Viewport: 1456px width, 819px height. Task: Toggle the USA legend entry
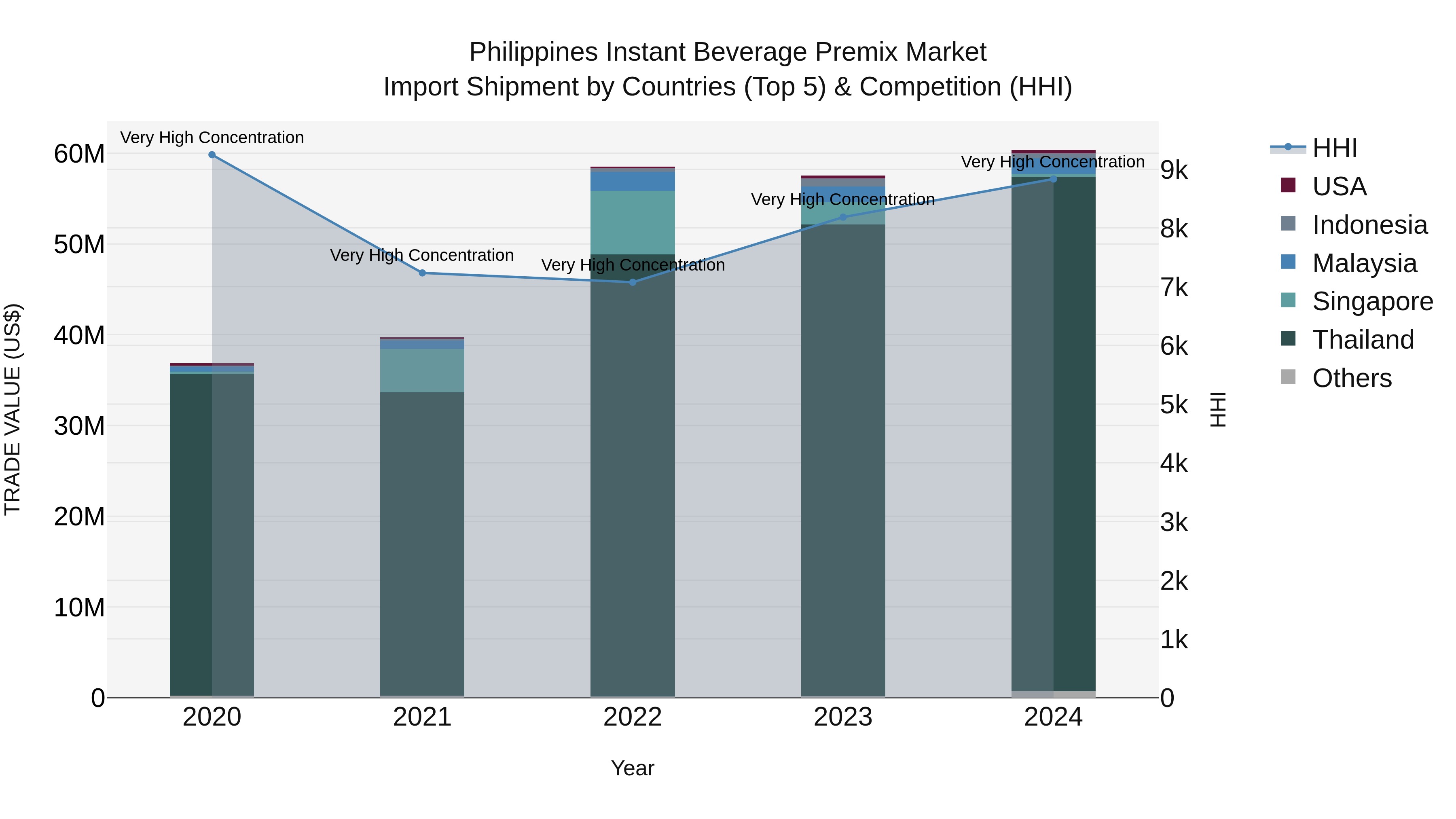click(1324, 186)
